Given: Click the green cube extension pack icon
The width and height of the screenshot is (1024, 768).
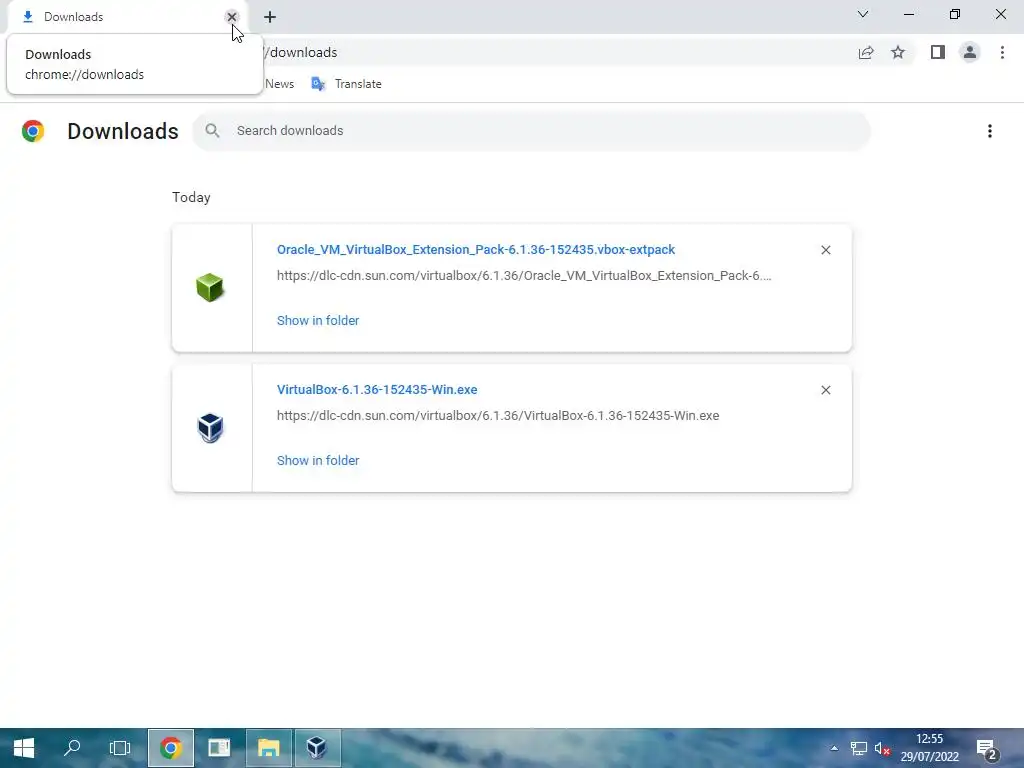Looking at the screenshot, I should click(x=210, y=288).
